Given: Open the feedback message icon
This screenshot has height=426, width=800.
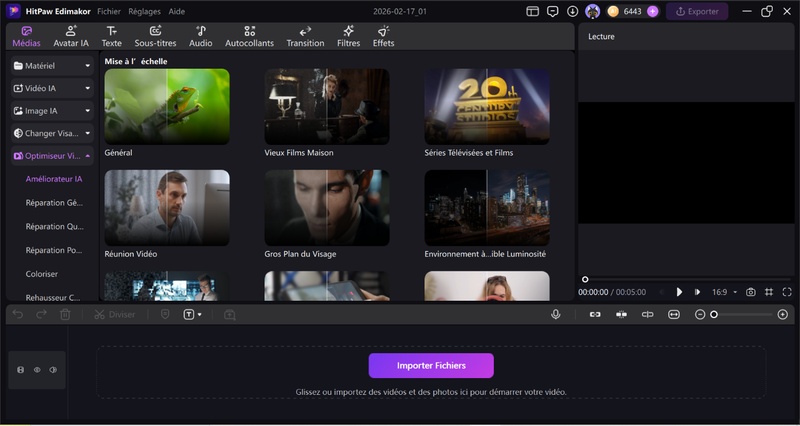Looking at the screenshot, I should [x=552, y=11].
